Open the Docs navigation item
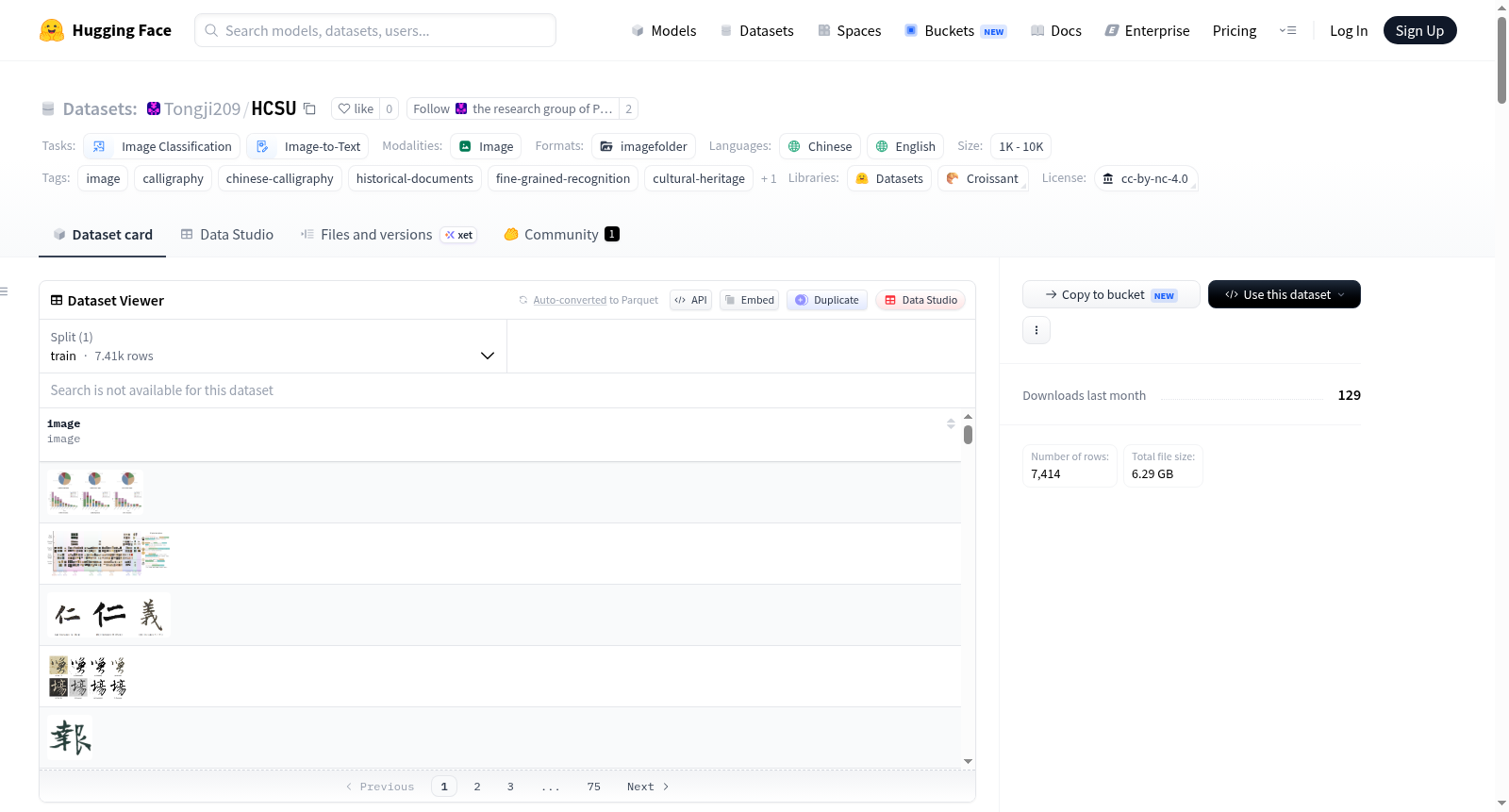Image resolution: width=1509 pixels, height=812 pixels. coord(1056,31)
